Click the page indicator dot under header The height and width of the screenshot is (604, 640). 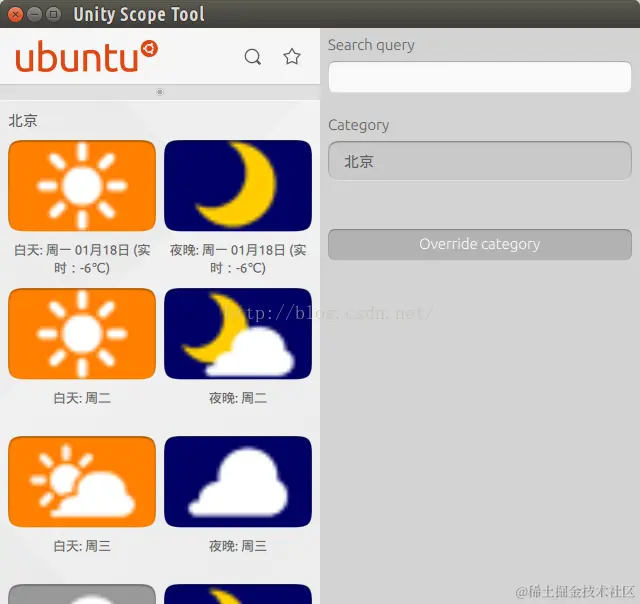(x=160, y=92)
